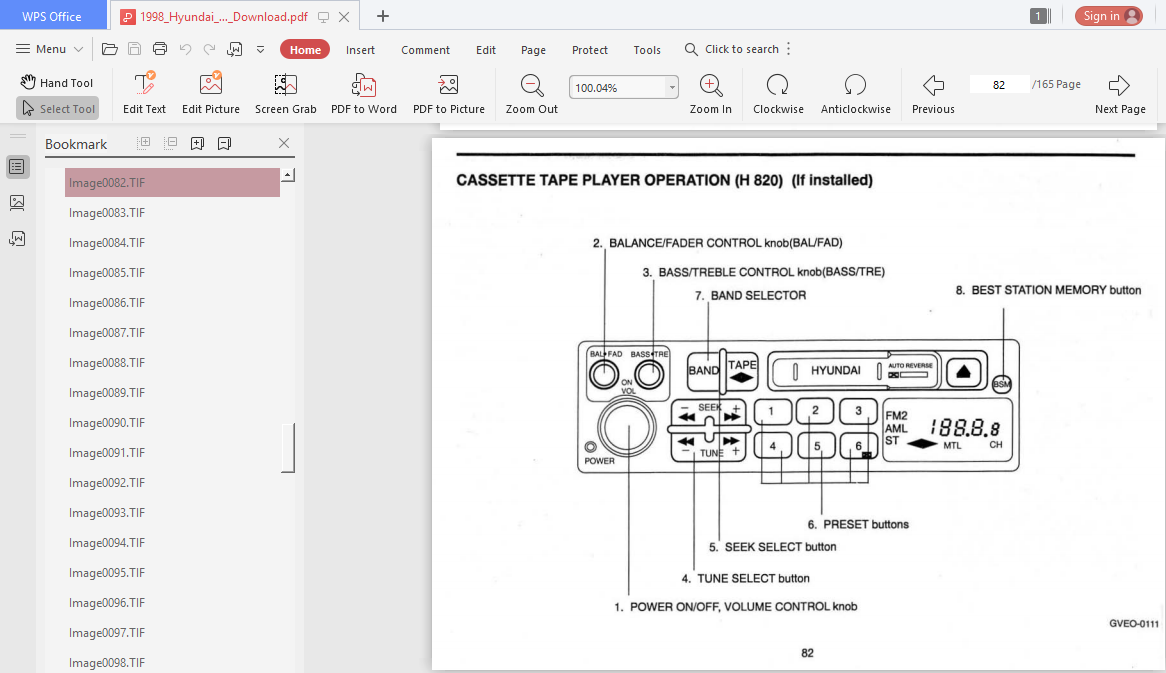The height and width of the screenshot is (673, 1166).
Task: Open the Insert tab
Action: (360, 50)
